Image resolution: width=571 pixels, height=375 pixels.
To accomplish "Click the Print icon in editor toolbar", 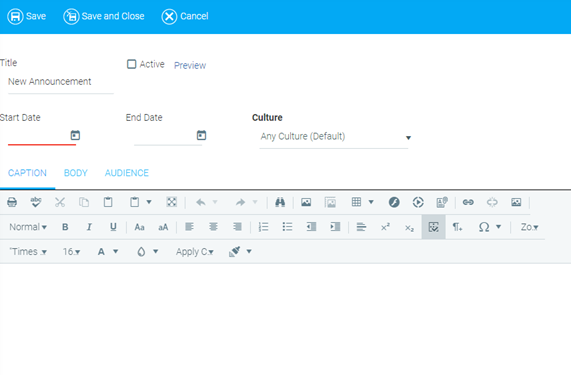I will 12,202.
